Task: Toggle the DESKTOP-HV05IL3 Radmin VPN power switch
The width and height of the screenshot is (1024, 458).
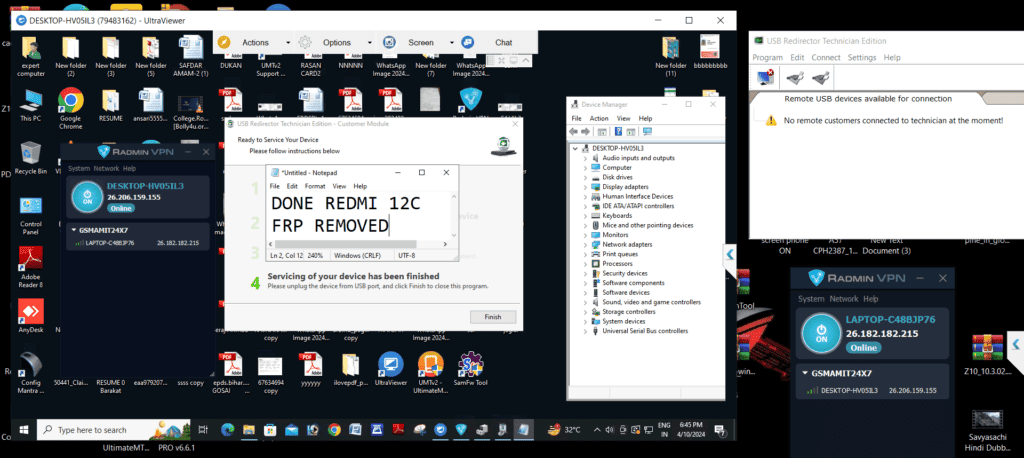Action: coord(85,194)
